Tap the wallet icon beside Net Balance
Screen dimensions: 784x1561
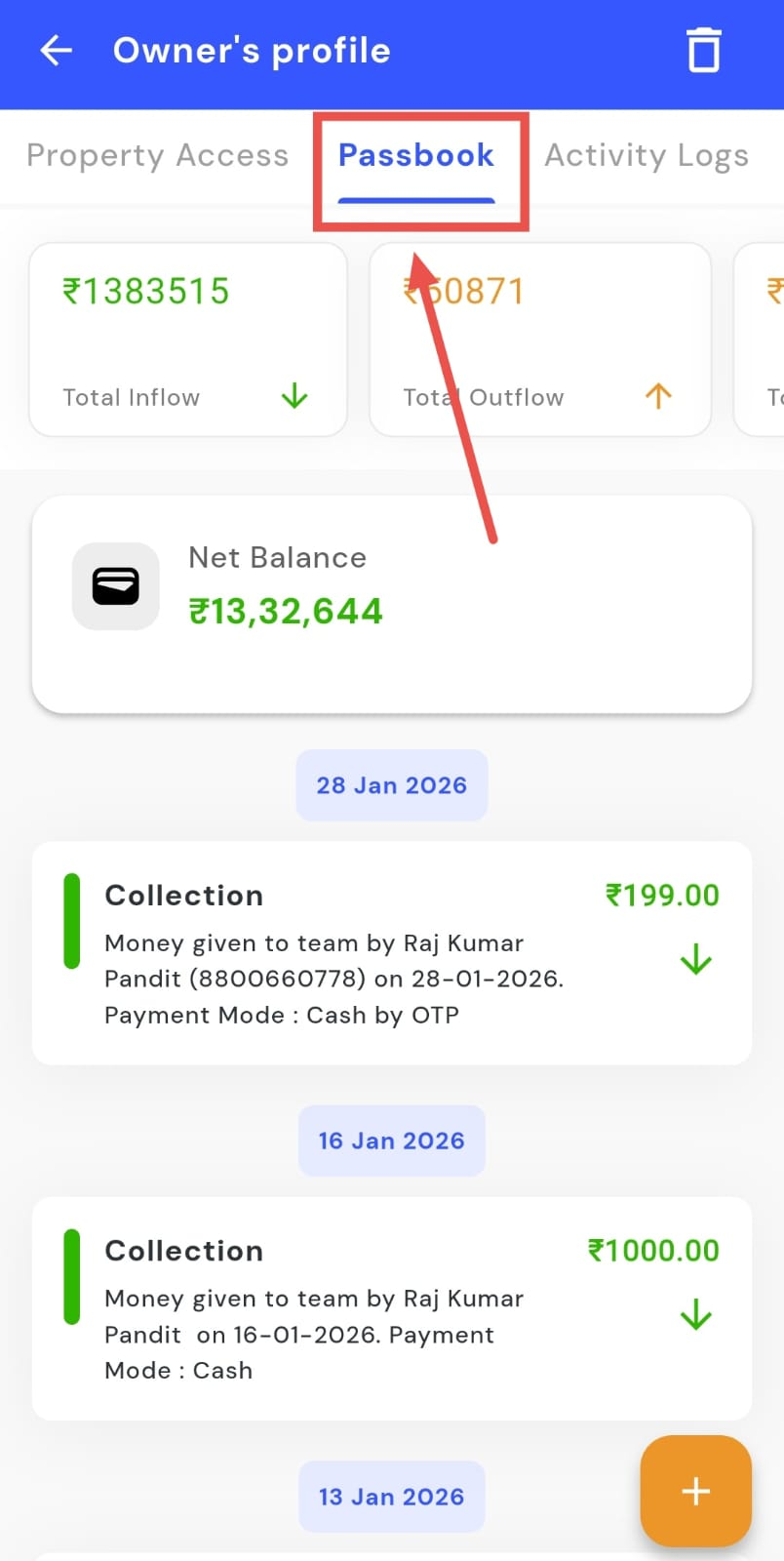(x=116, y=586)
